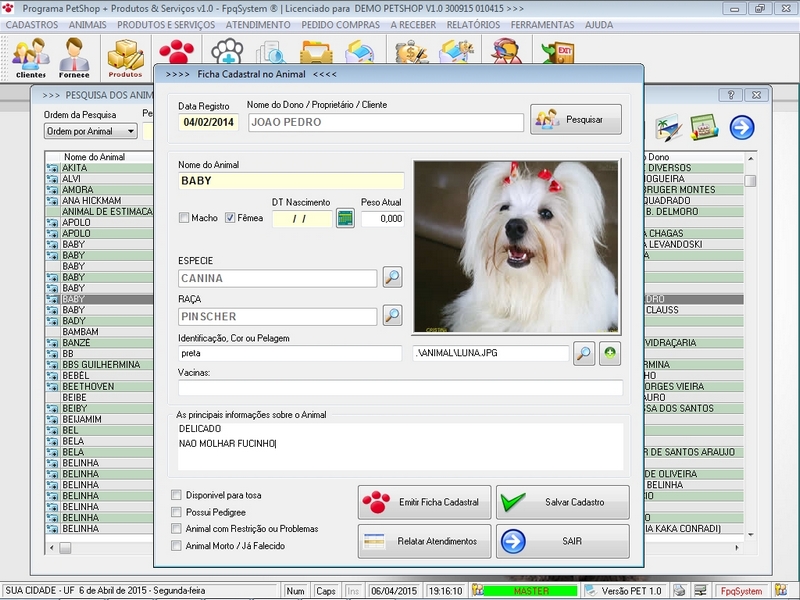The height and width of the screenshot is (600, 800).
Task: Check the Macho checkbox
Action: pos(184,218)
